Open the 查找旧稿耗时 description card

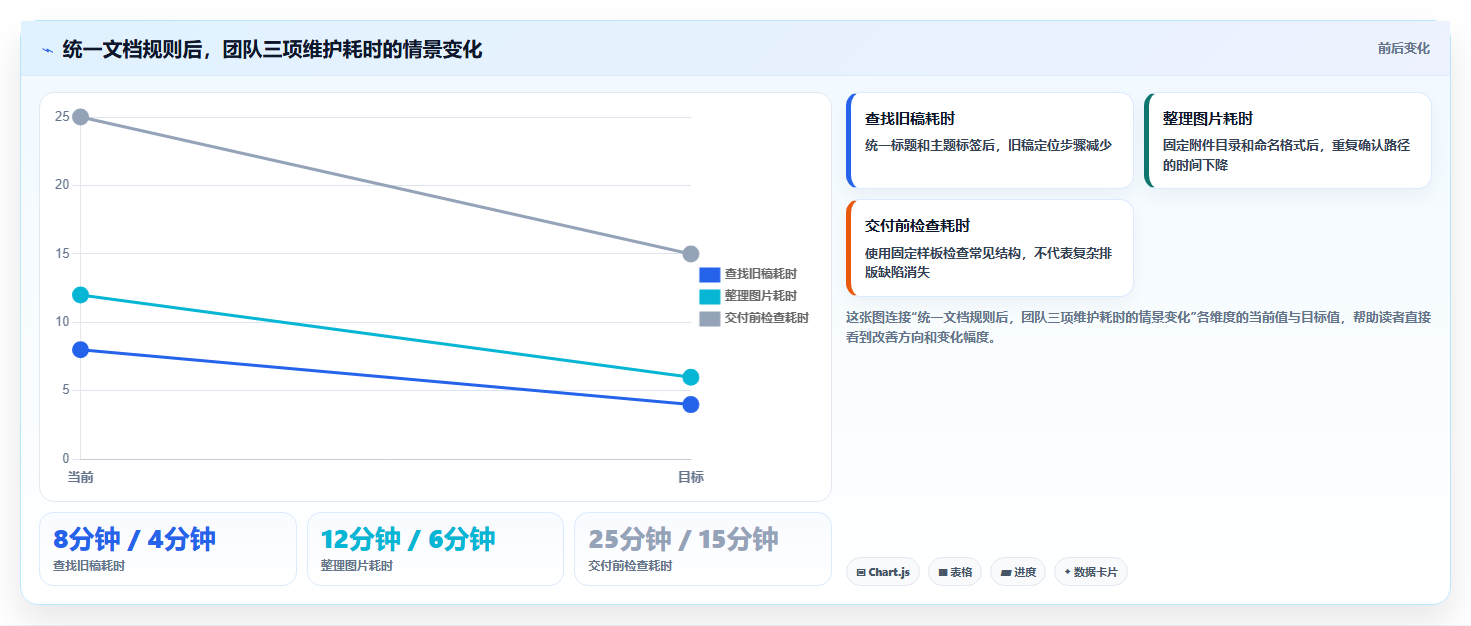989,140
